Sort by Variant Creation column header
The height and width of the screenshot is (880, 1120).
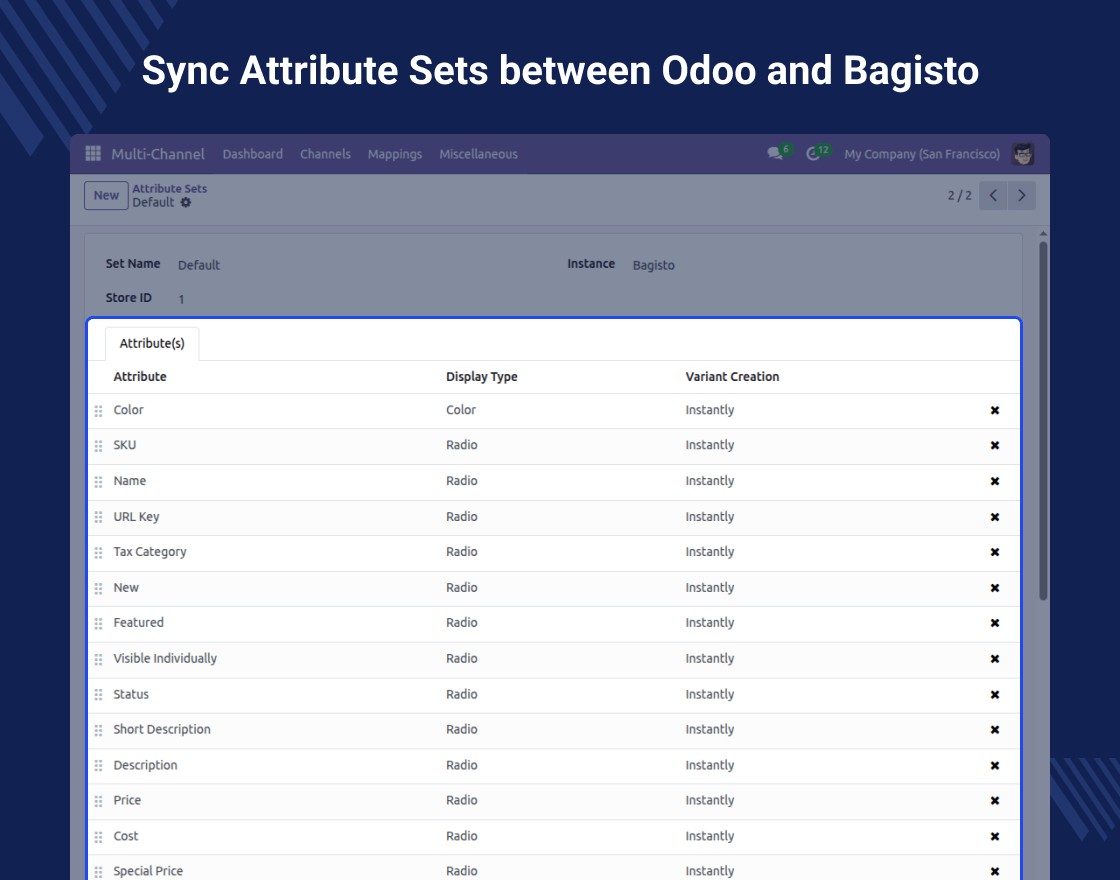pyautogui.click(x=732, y=376)
